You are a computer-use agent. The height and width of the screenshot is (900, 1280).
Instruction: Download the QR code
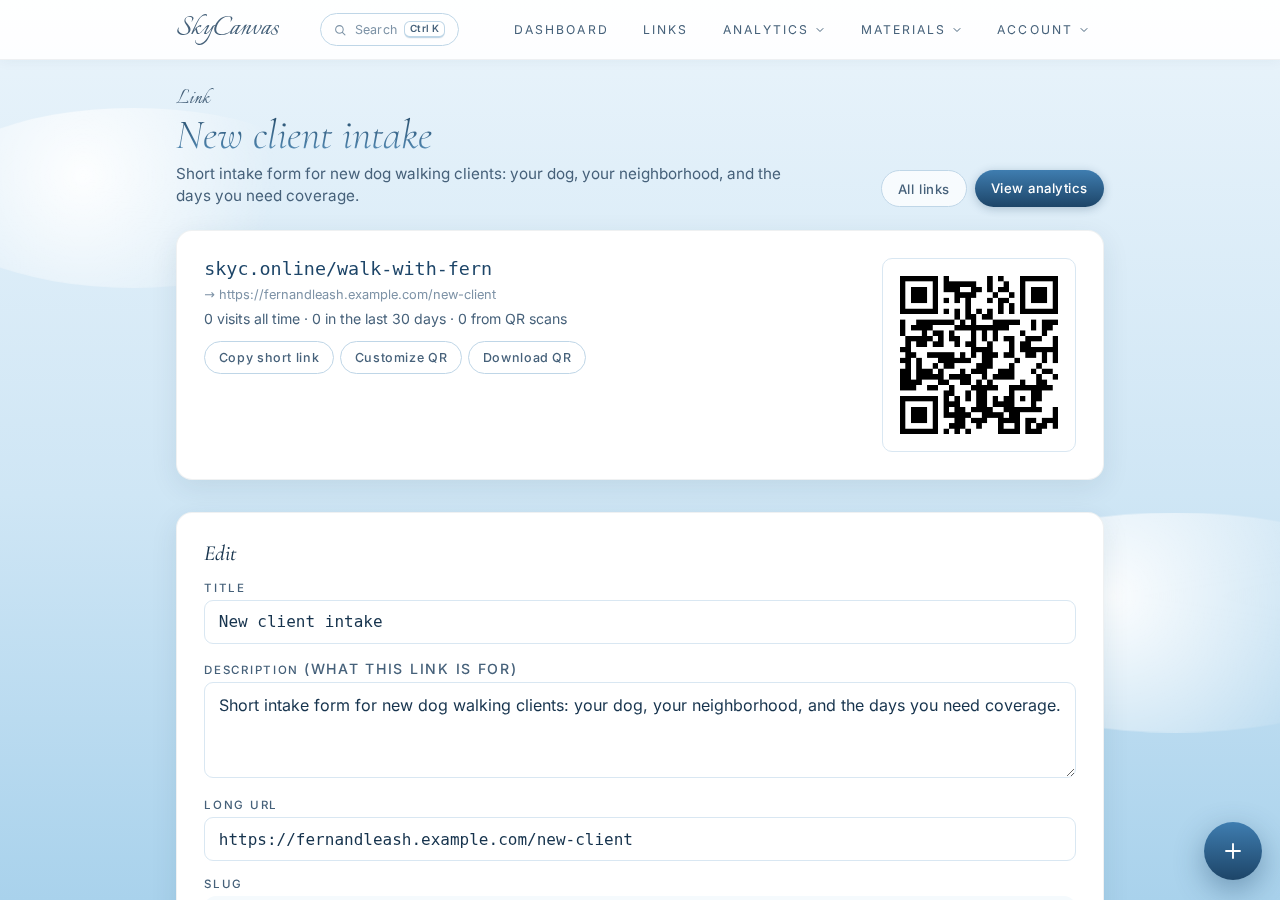tap(527, 357)
